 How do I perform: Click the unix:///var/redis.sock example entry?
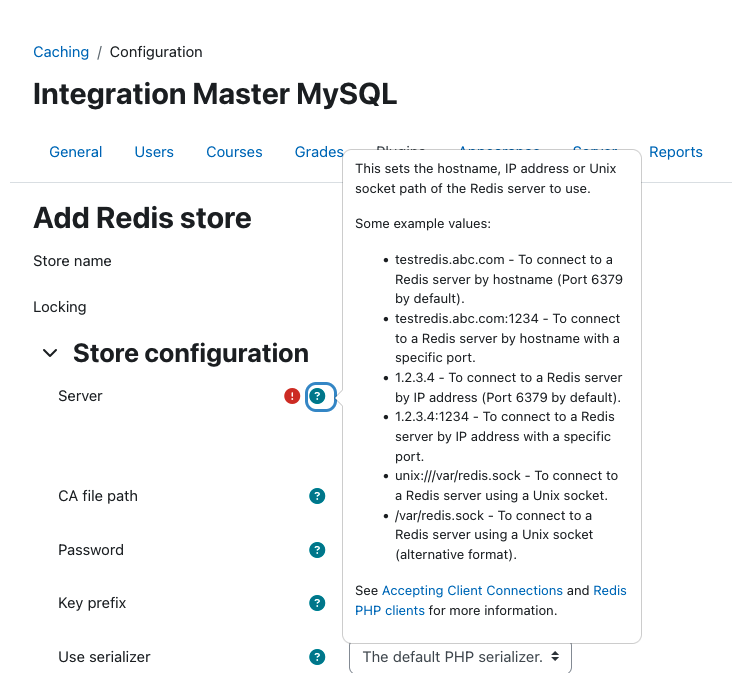click(x=507, y=485)
